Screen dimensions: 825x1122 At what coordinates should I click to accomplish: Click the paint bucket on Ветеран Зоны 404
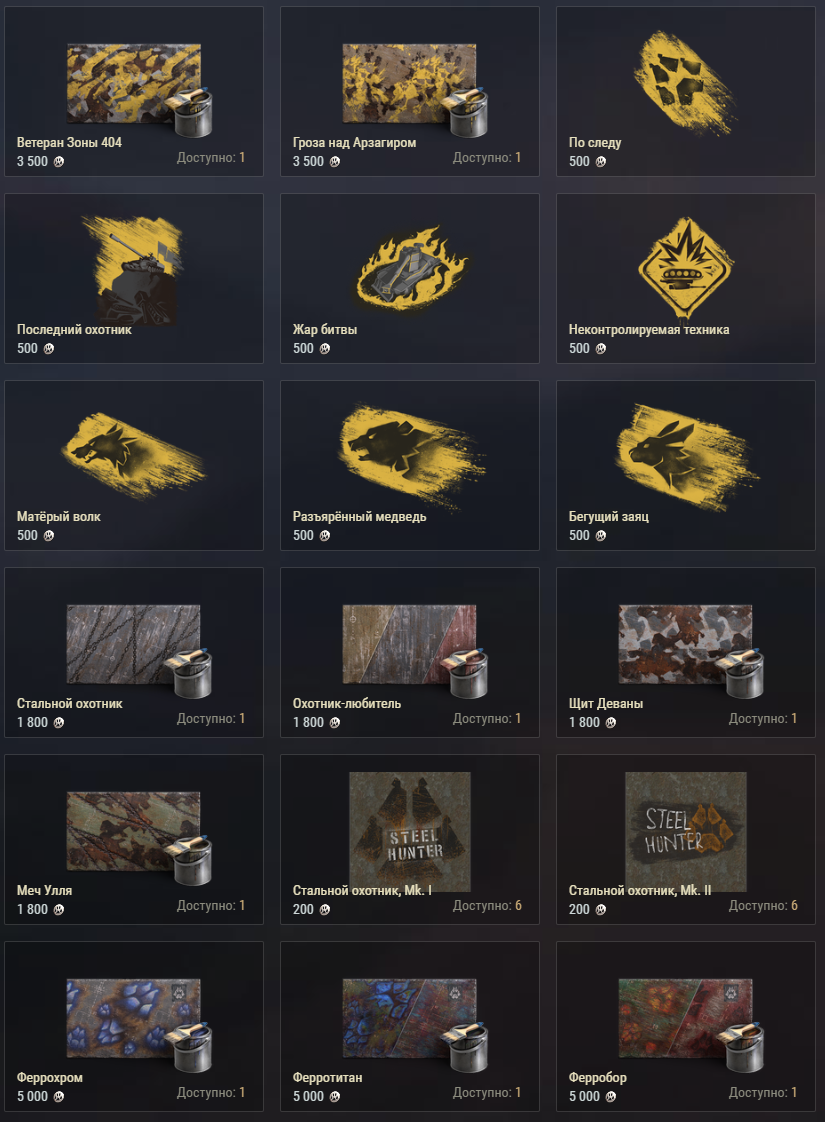point(192,113)
